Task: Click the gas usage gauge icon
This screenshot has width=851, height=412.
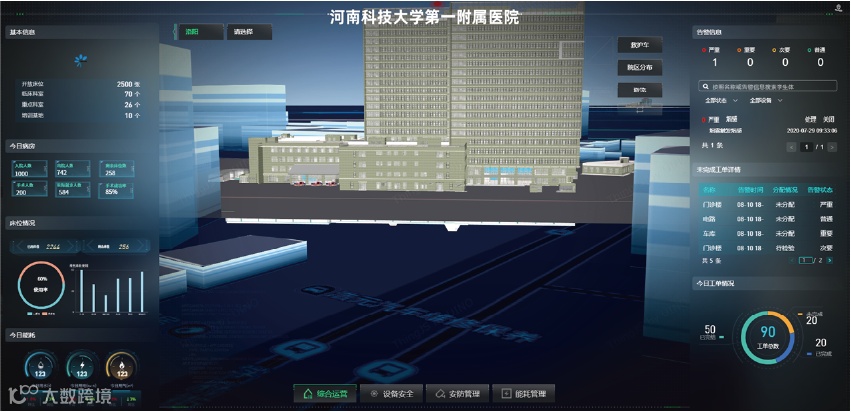Action: pyautogui.click(x=122, y=366)
